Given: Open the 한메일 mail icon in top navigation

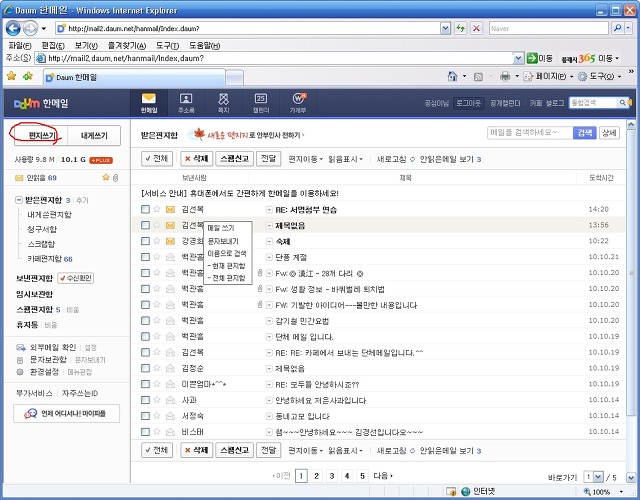Looking at the screenshot, I should (x=149, y=102).
